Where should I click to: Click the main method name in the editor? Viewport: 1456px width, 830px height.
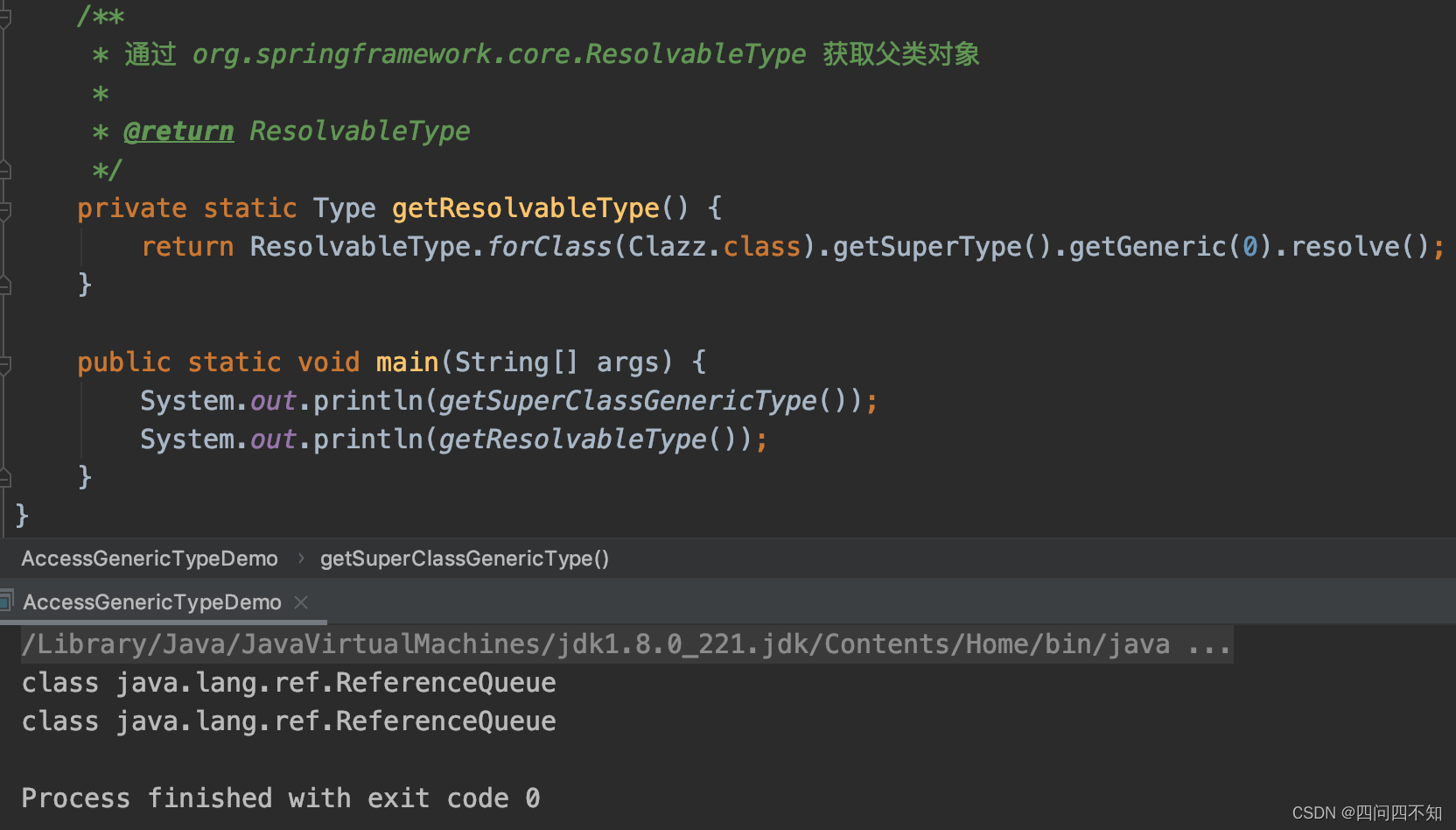(x=407, y=361)
